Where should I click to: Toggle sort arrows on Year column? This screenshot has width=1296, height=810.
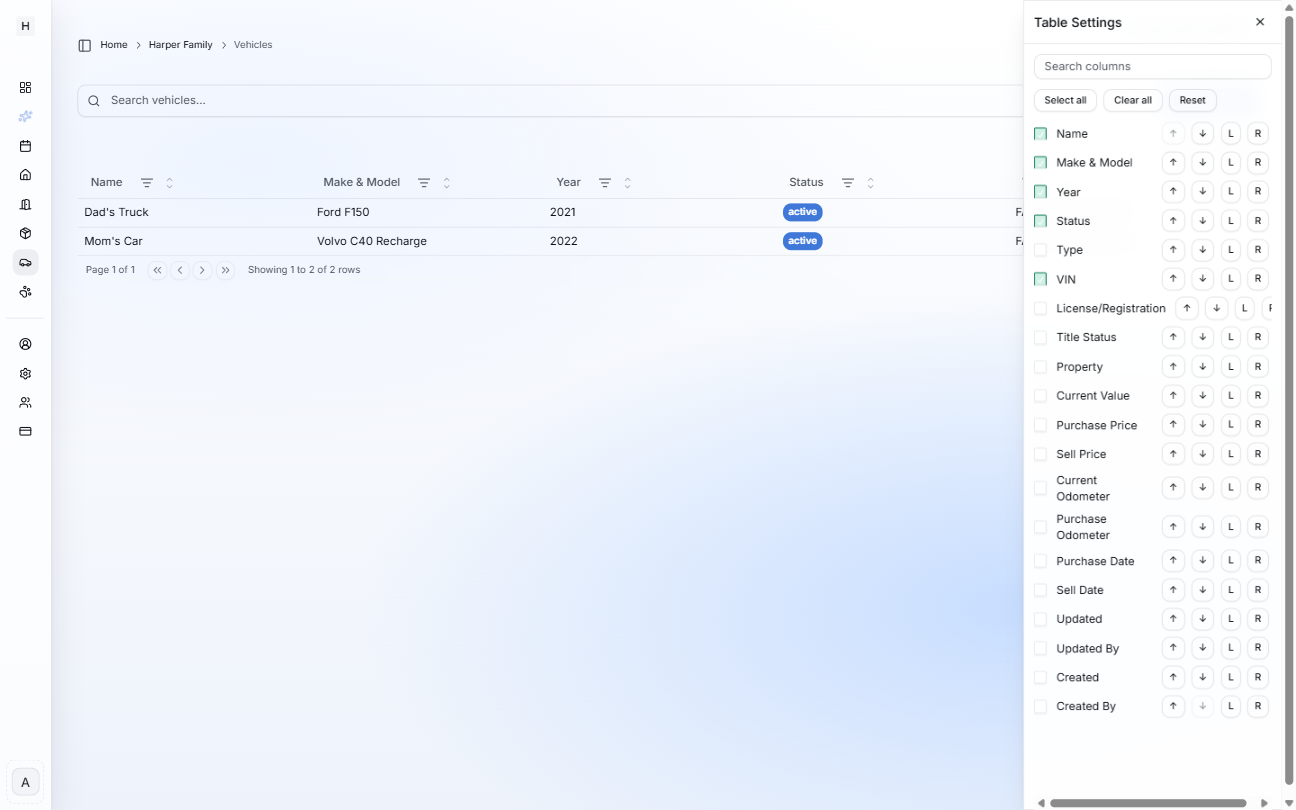tap(628, 183)
